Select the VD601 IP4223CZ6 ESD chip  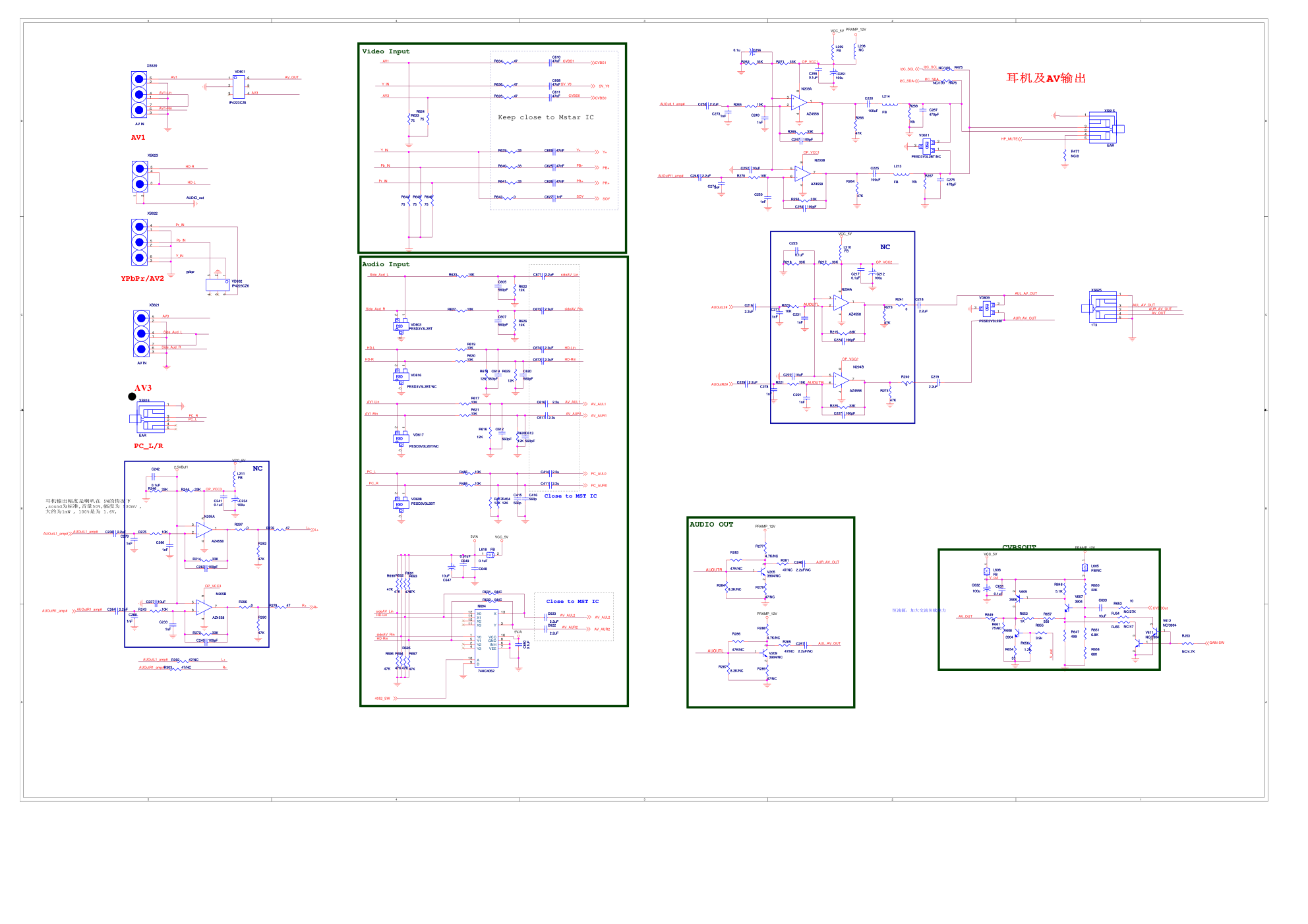[x=239, y=87]
